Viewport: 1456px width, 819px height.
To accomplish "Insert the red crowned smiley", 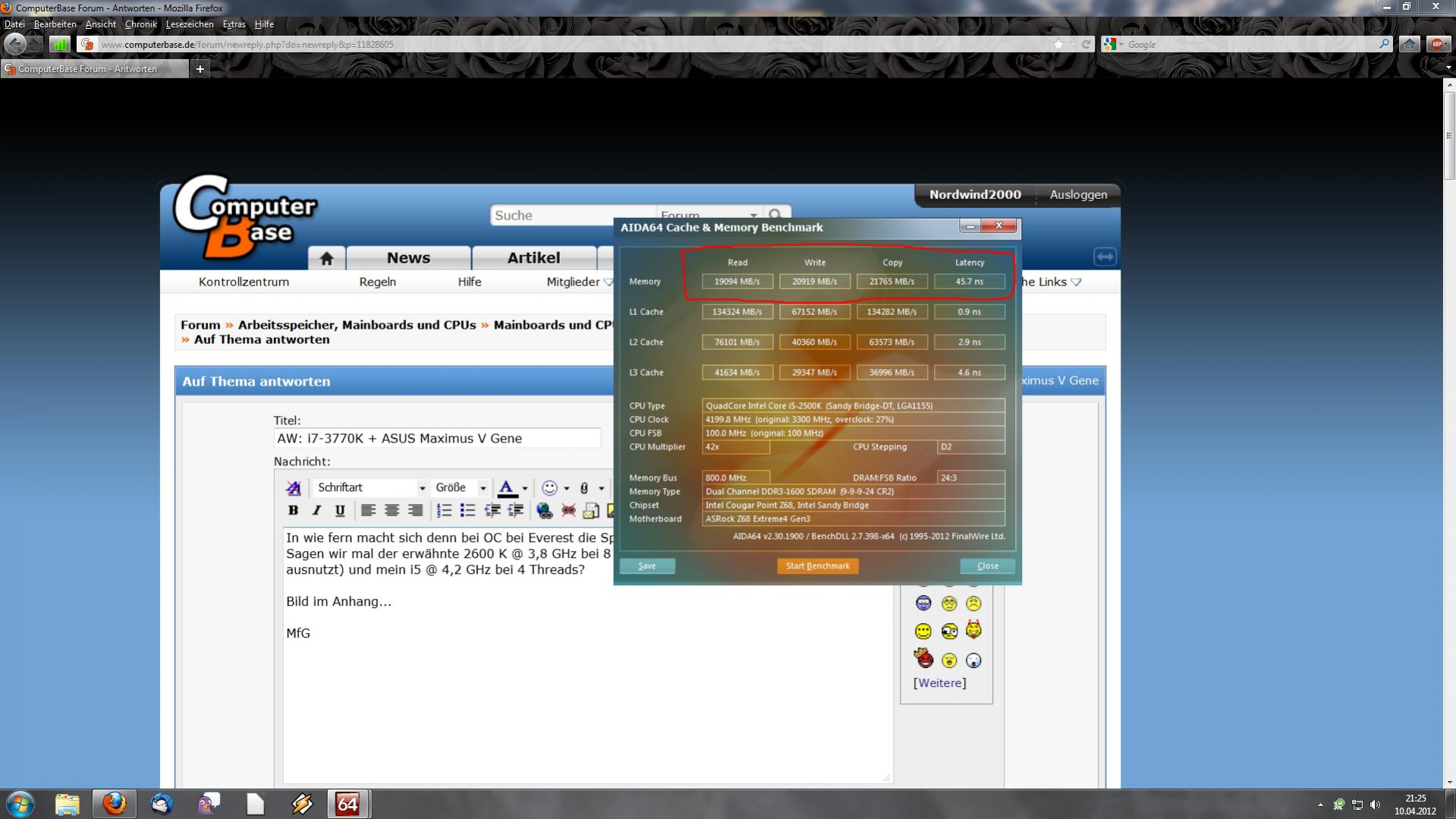I will (923, 658).
